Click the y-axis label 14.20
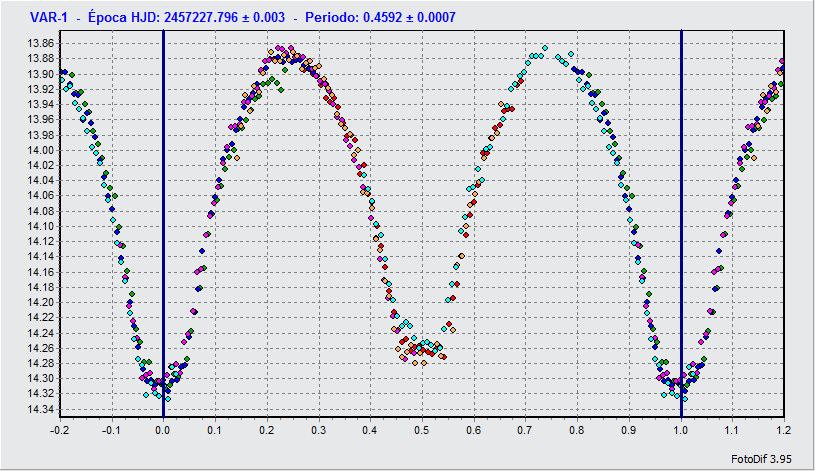815x471 pixels. point(40,303)
